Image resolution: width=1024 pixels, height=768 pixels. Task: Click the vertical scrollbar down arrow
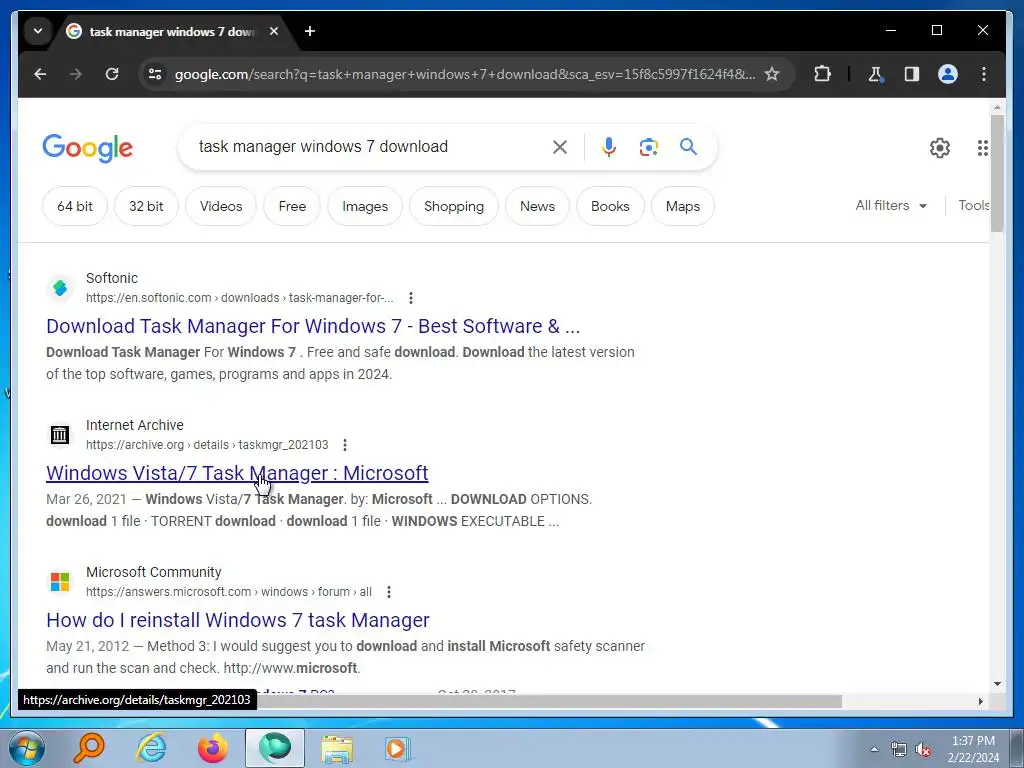click(x=997, y=684)
